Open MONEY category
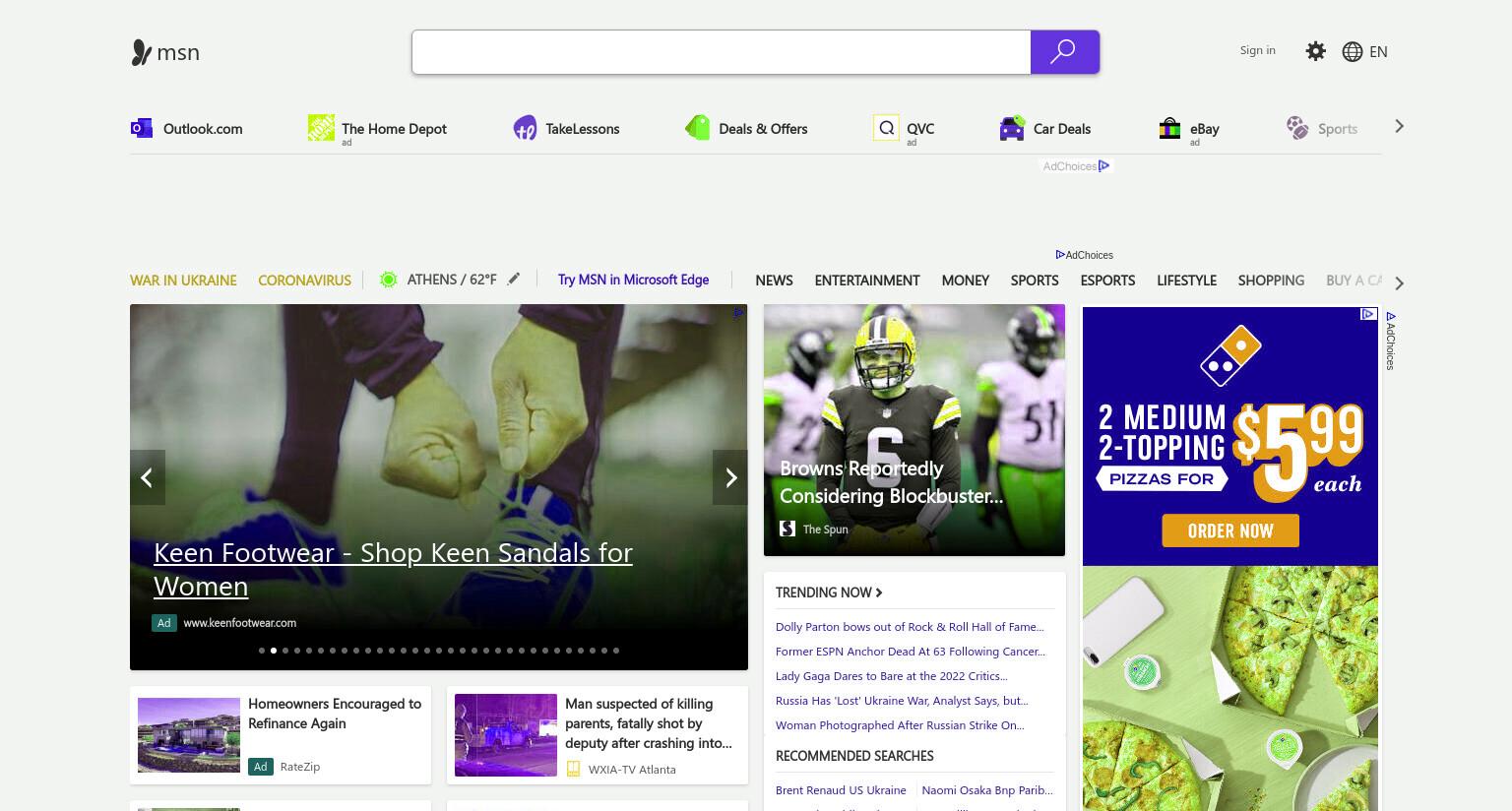The image size is (1512, 811). (965, 281)
